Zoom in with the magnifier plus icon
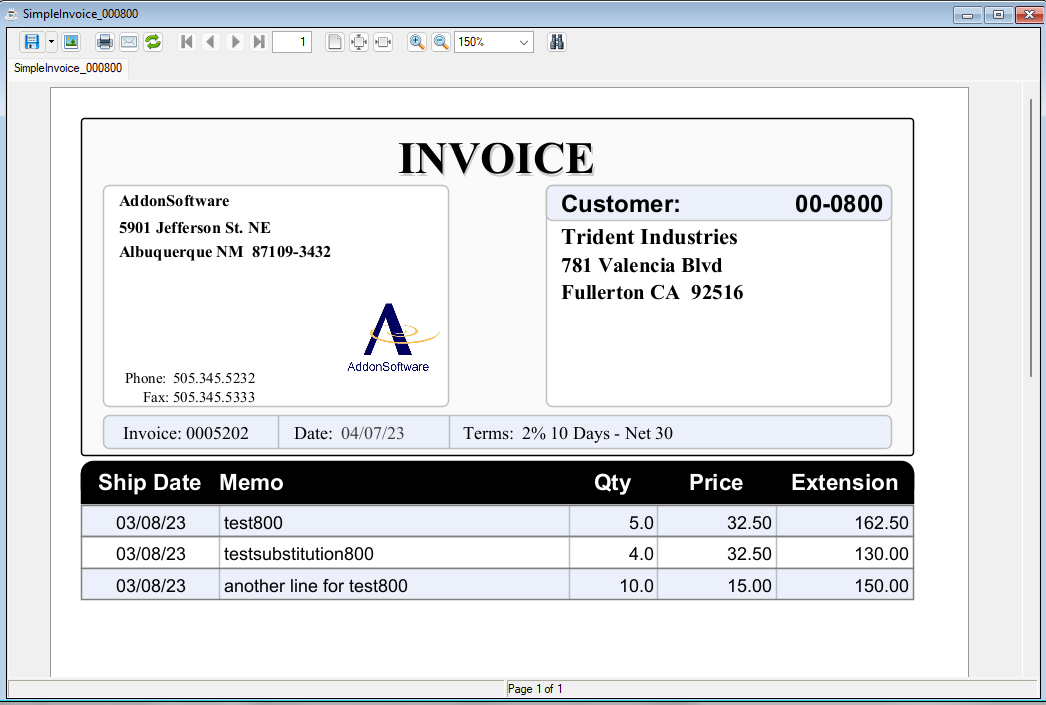The width and height of the screenshot is (1046, 705). pyautogui.click(x=417, y=42)
